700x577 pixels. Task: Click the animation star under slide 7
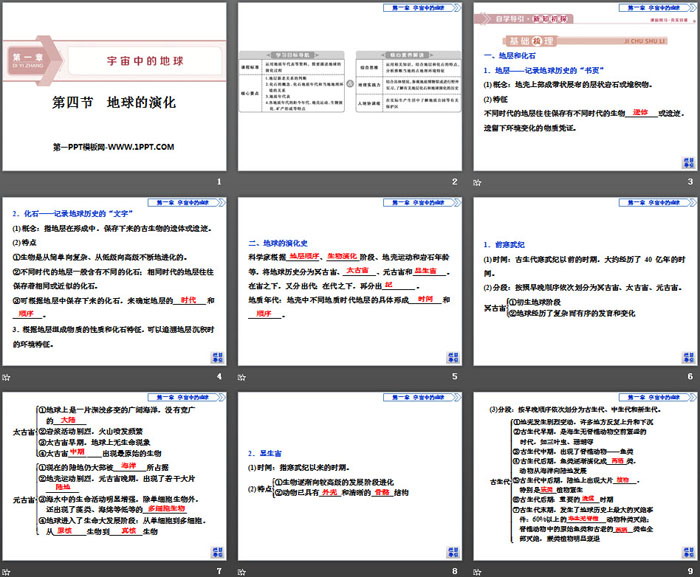click(6, 571)
